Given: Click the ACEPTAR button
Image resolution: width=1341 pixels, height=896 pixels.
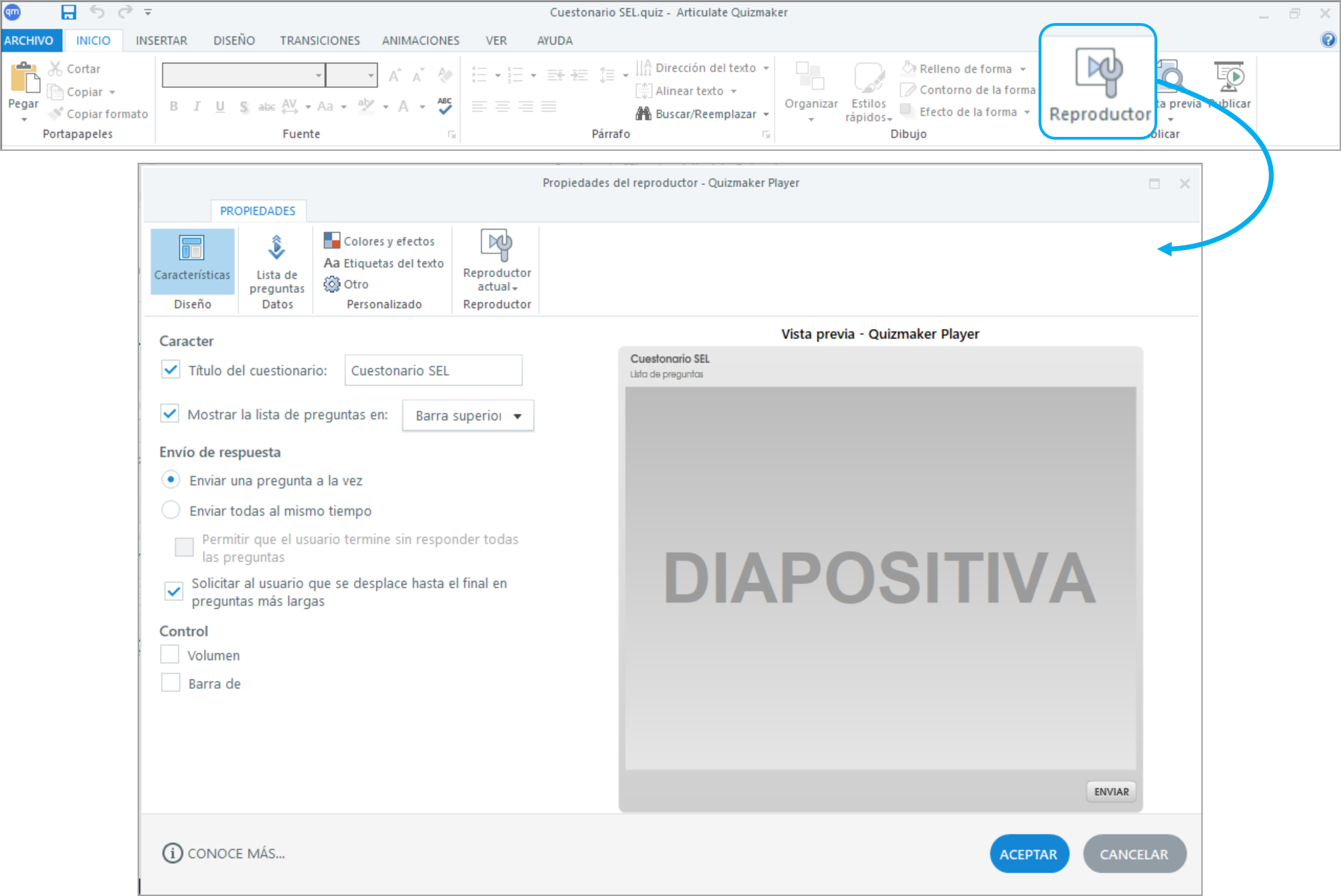Looking at the screenshot, I should [x=1029, y=853].
